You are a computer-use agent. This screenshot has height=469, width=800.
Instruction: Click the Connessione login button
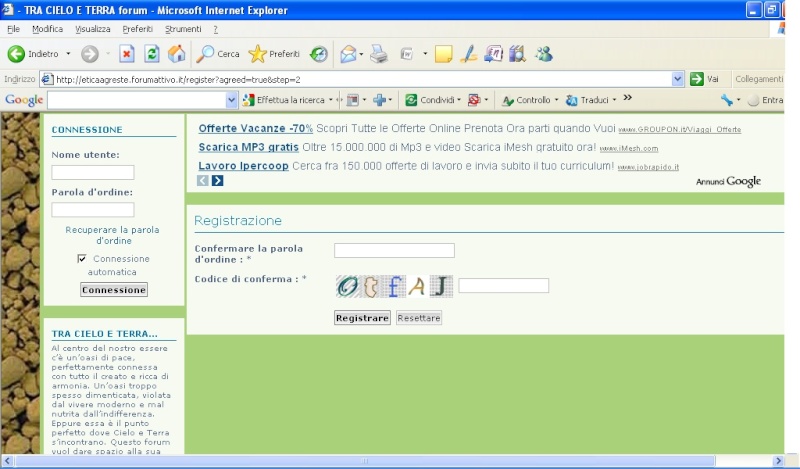(114, 290)
